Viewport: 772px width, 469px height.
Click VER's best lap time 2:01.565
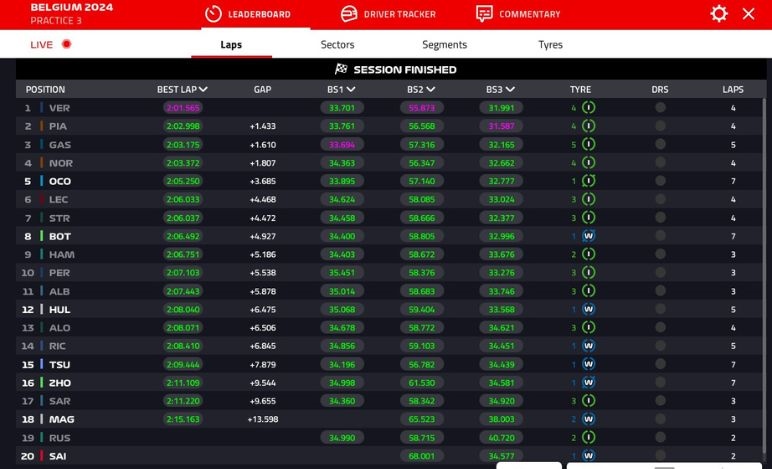[x=184, y=108]
